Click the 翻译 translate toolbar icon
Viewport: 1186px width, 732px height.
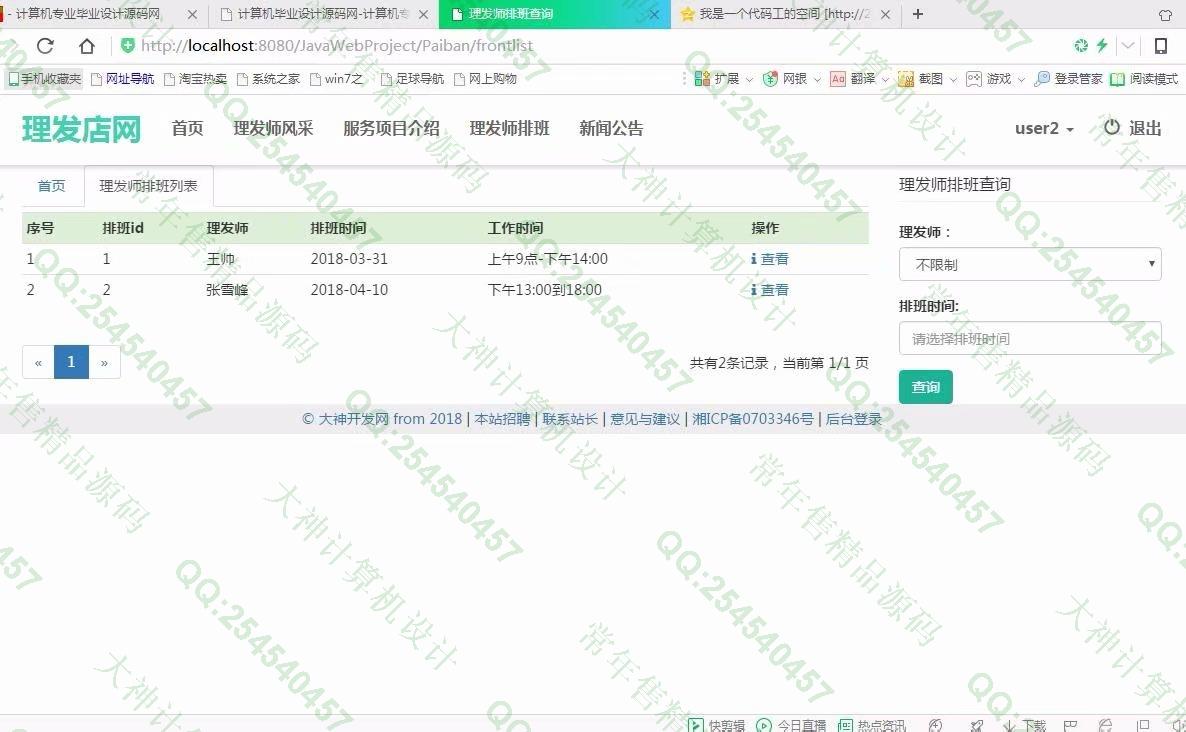click(837, 79)
